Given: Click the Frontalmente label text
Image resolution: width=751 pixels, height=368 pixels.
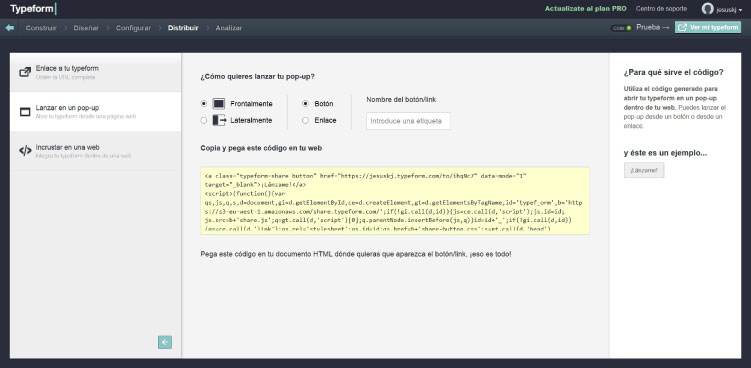Looking at the screenshot, I should click(x=251, y=104).
